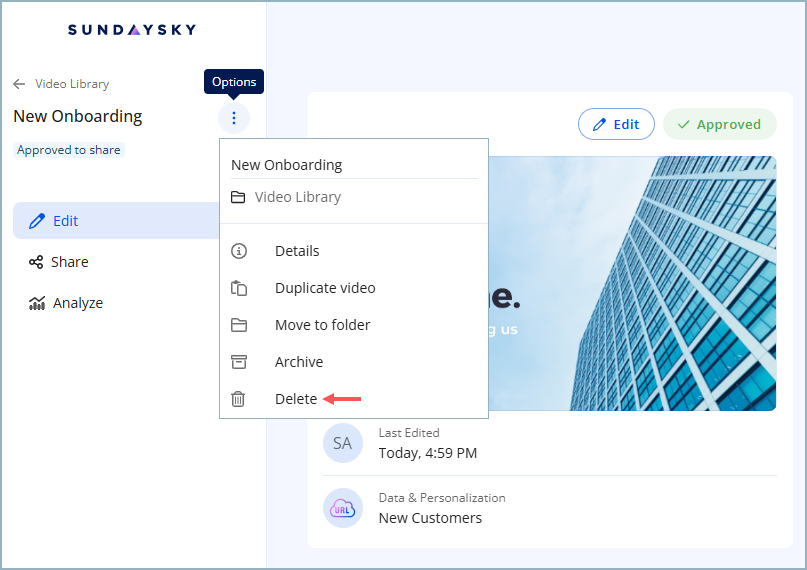Switch to the Share sidebar tab
807x570 pixels.
click(x=70, y=262)
